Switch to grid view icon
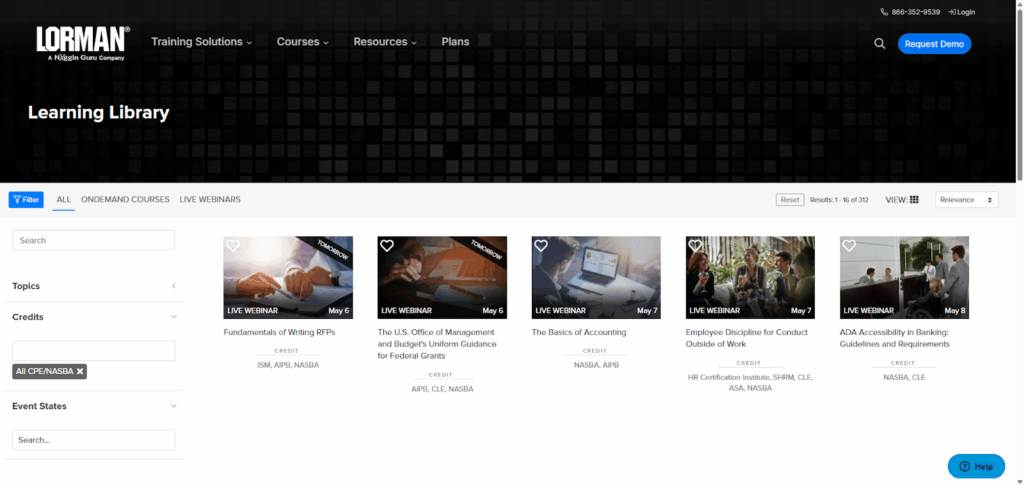This screenshot has height=486, width=1024. click(x=914, y=200)
